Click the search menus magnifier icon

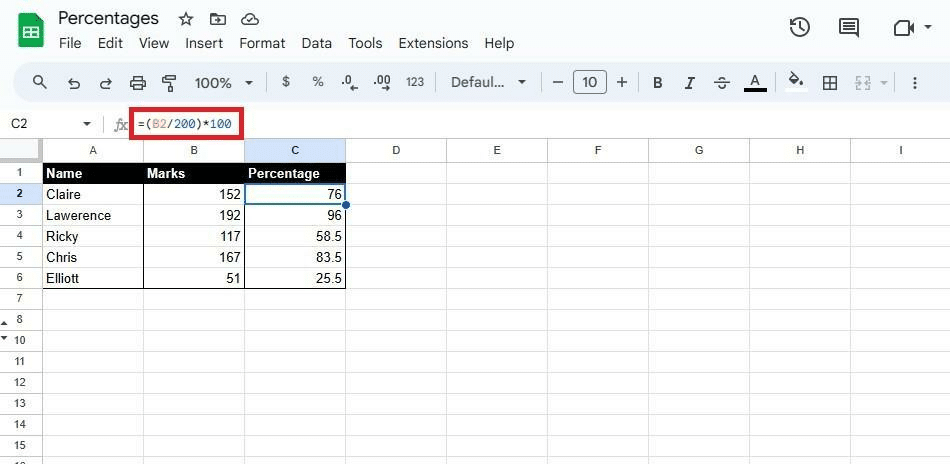pyautogui.click(x=40, y=82)
